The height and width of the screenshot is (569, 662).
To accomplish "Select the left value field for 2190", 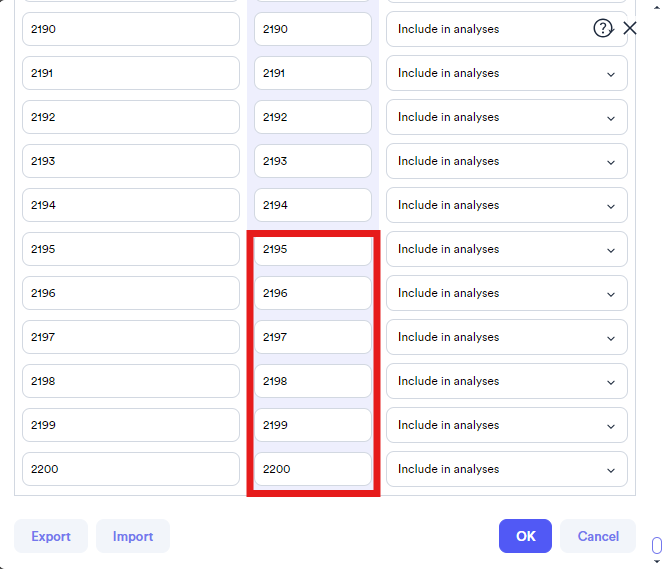I will coord(131,29).
